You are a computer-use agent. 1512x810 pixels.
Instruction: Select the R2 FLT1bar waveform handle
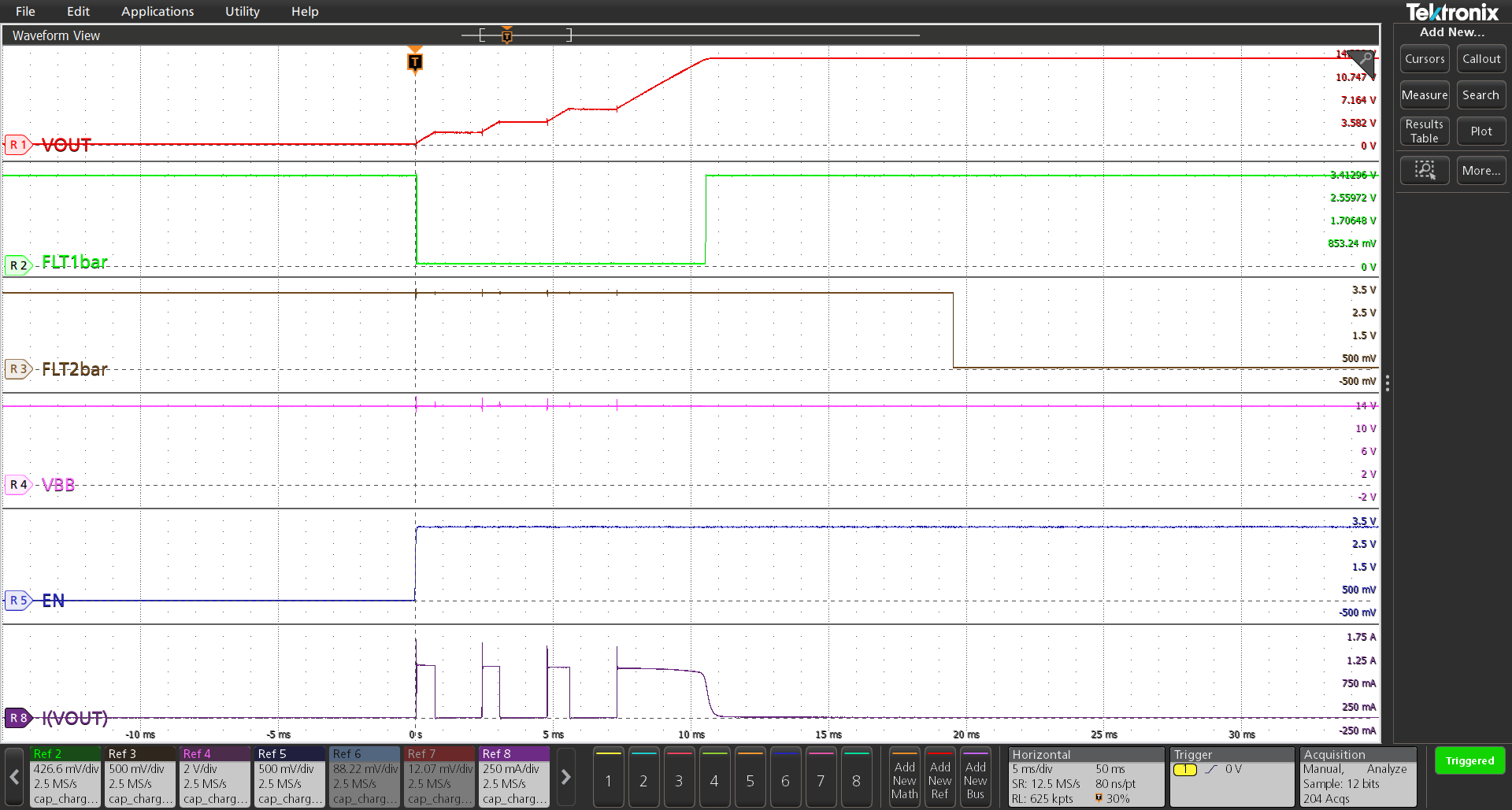(x=17, y=265)
